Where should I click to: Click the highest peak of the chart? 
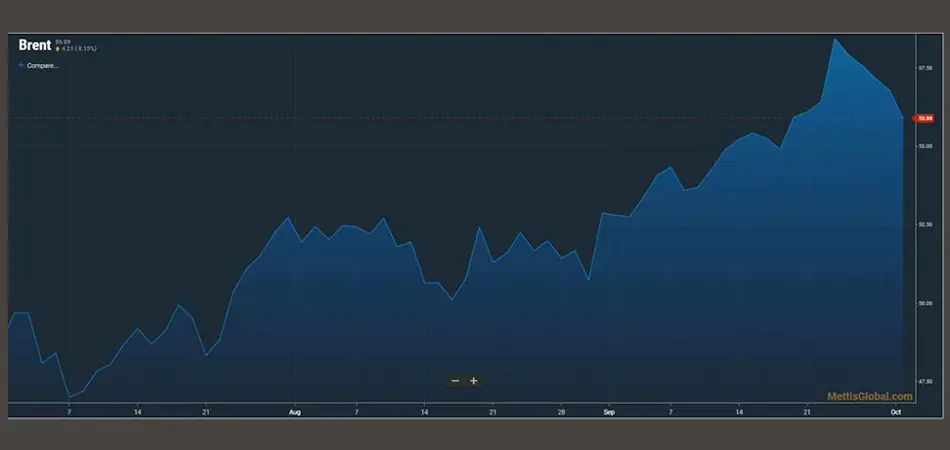point(835,39)
